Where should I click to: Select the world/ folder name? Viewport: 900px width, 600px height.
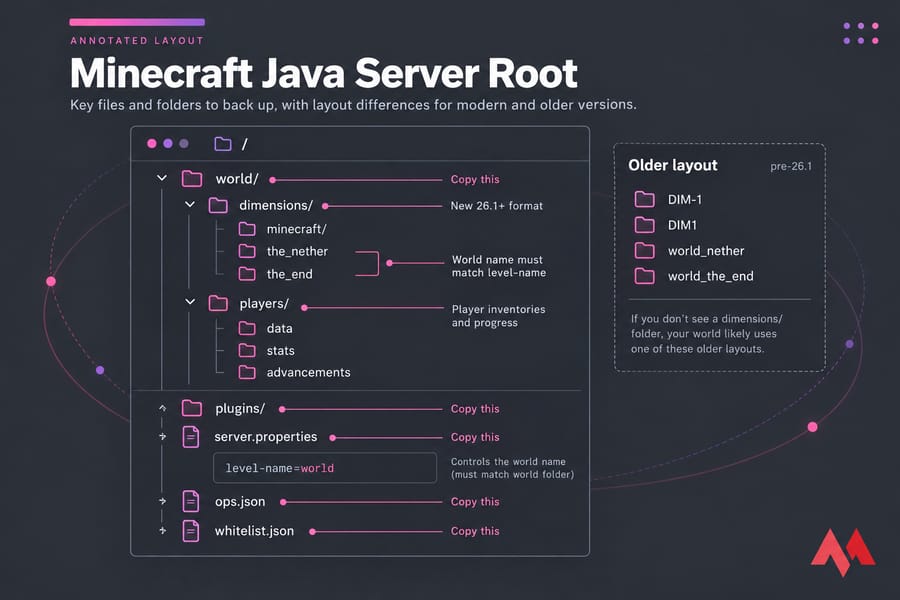point(237,179)
